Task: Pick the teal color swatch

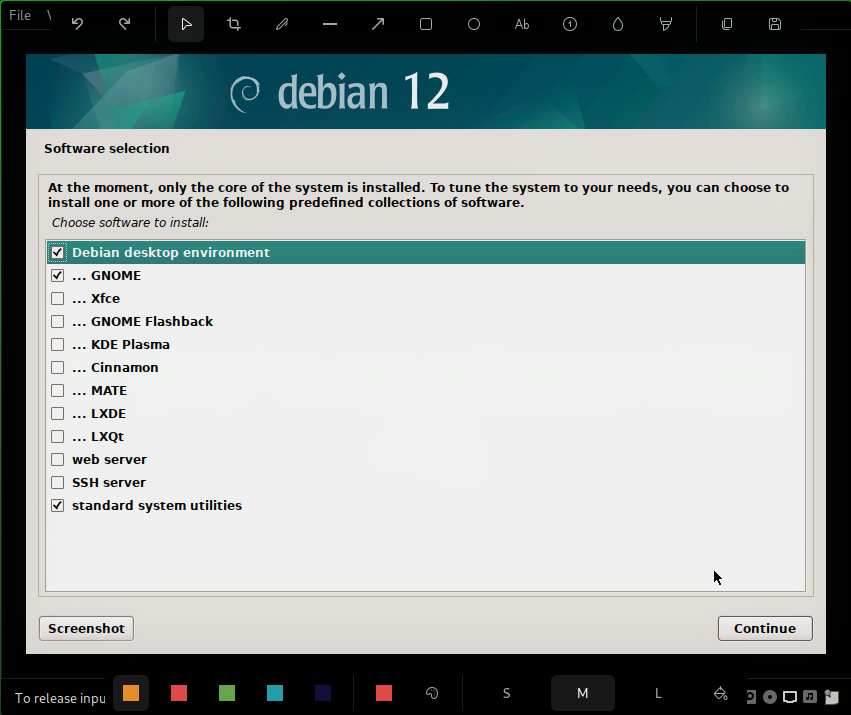Action: (x=274, y=692)
